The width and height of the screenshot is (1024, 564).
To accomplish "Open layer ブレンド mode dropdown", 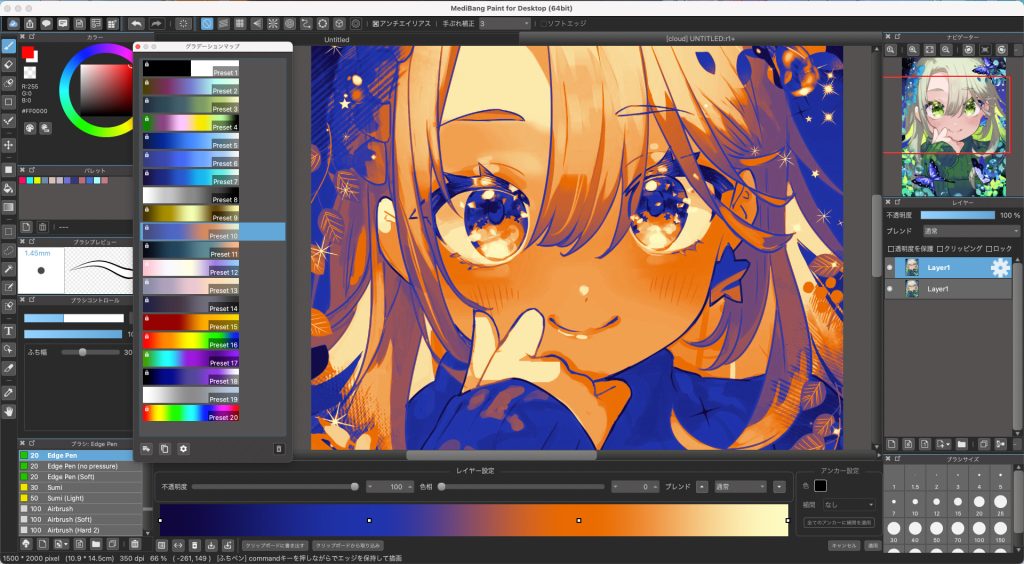I will pyautogui.click(x=970, y=231).
